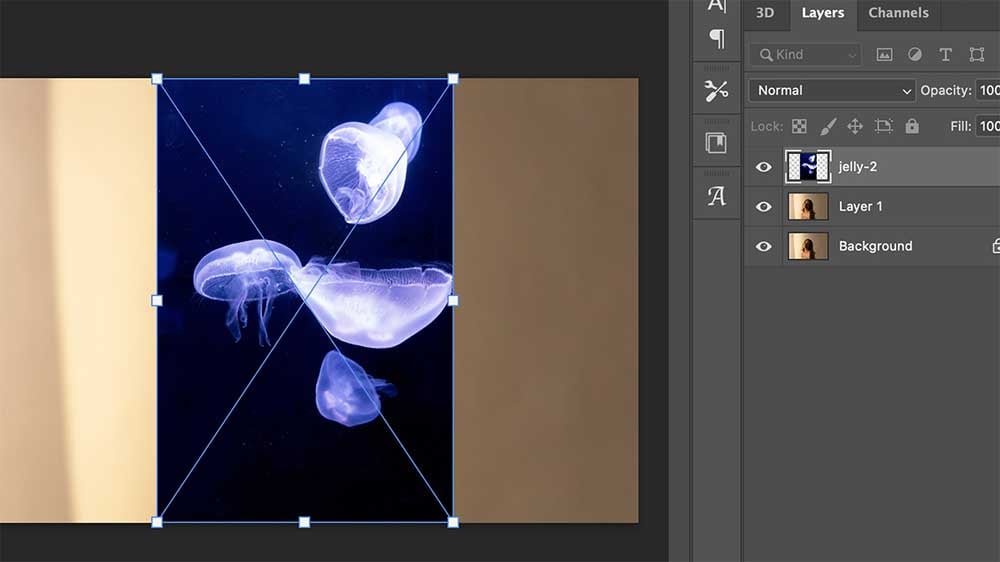1000x562 pixels.
Task: Expand the Kind filter dropdown
Action: (805, 55)
